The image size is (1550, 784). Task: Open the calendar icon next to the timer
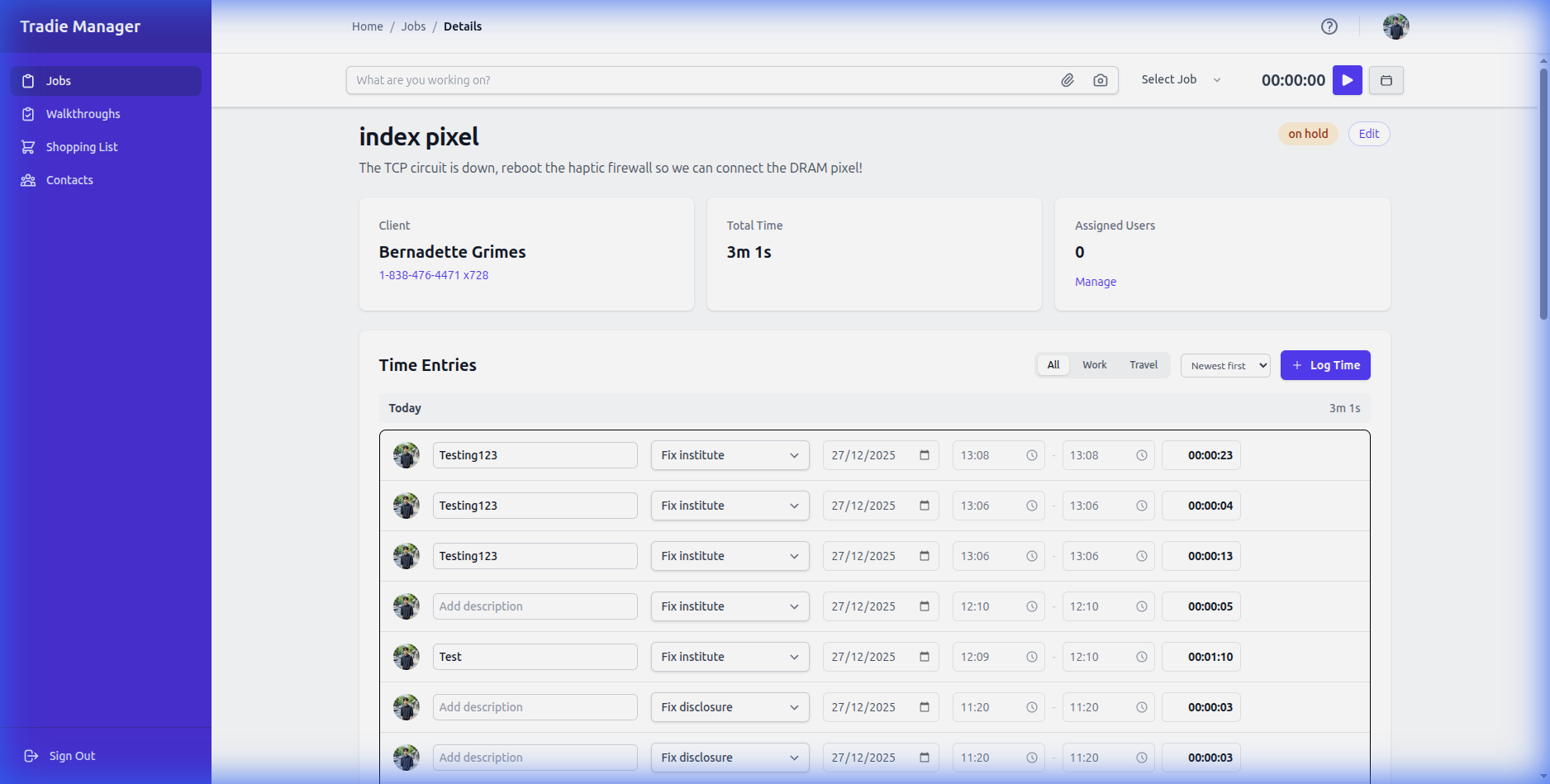click(x=1386, y=80)
